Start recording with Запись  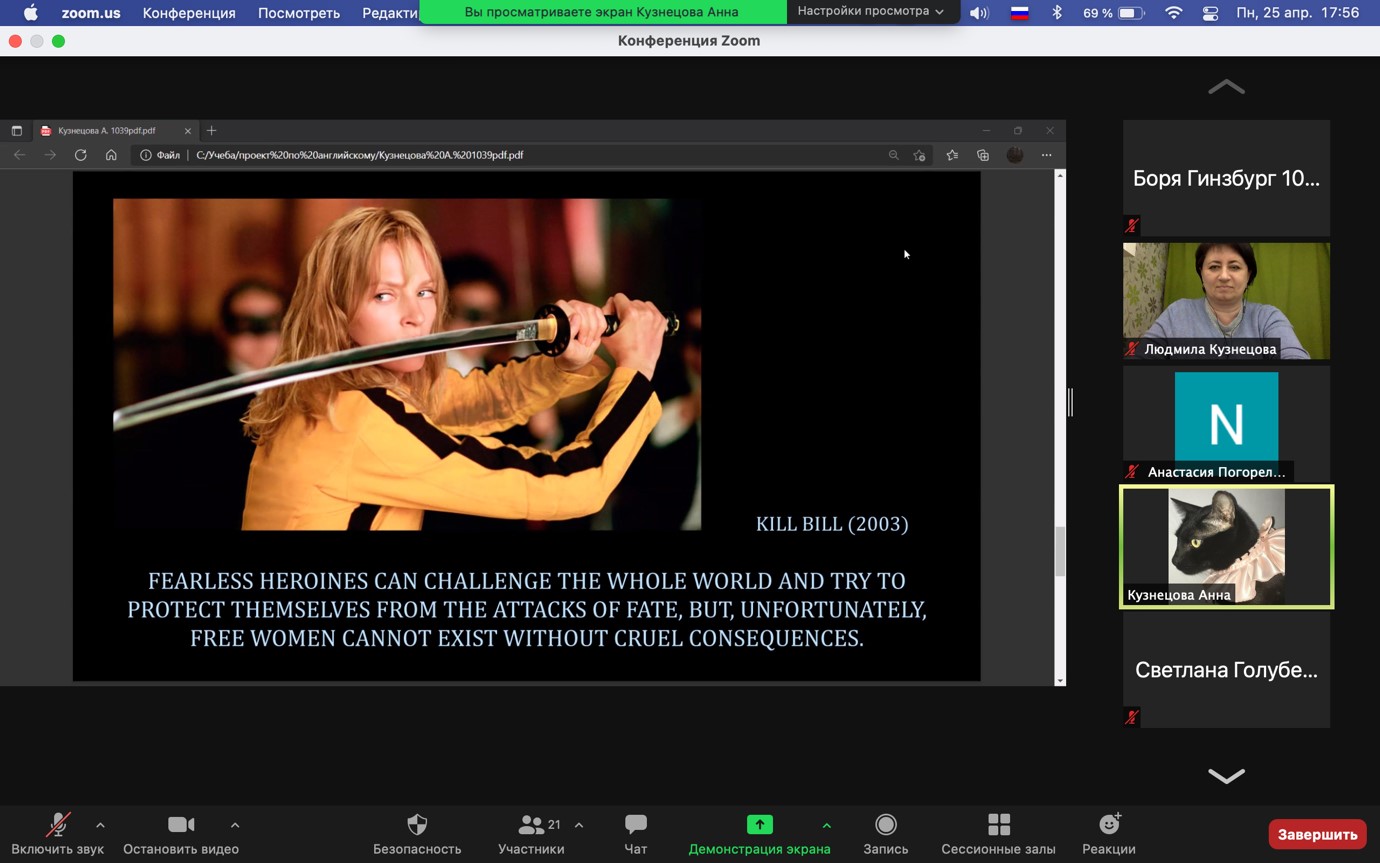885,834
